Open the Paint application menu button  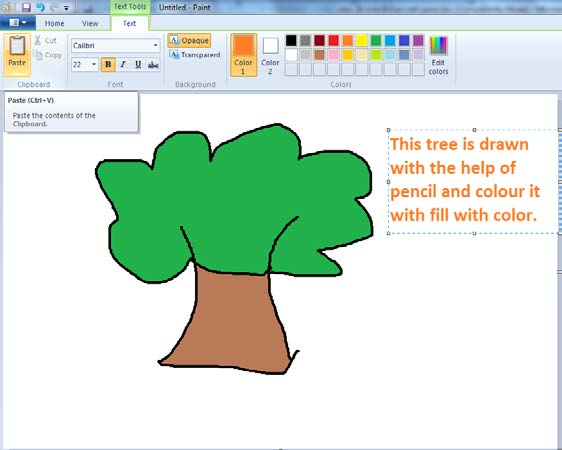pyautogui.click(x=18, y=23)
